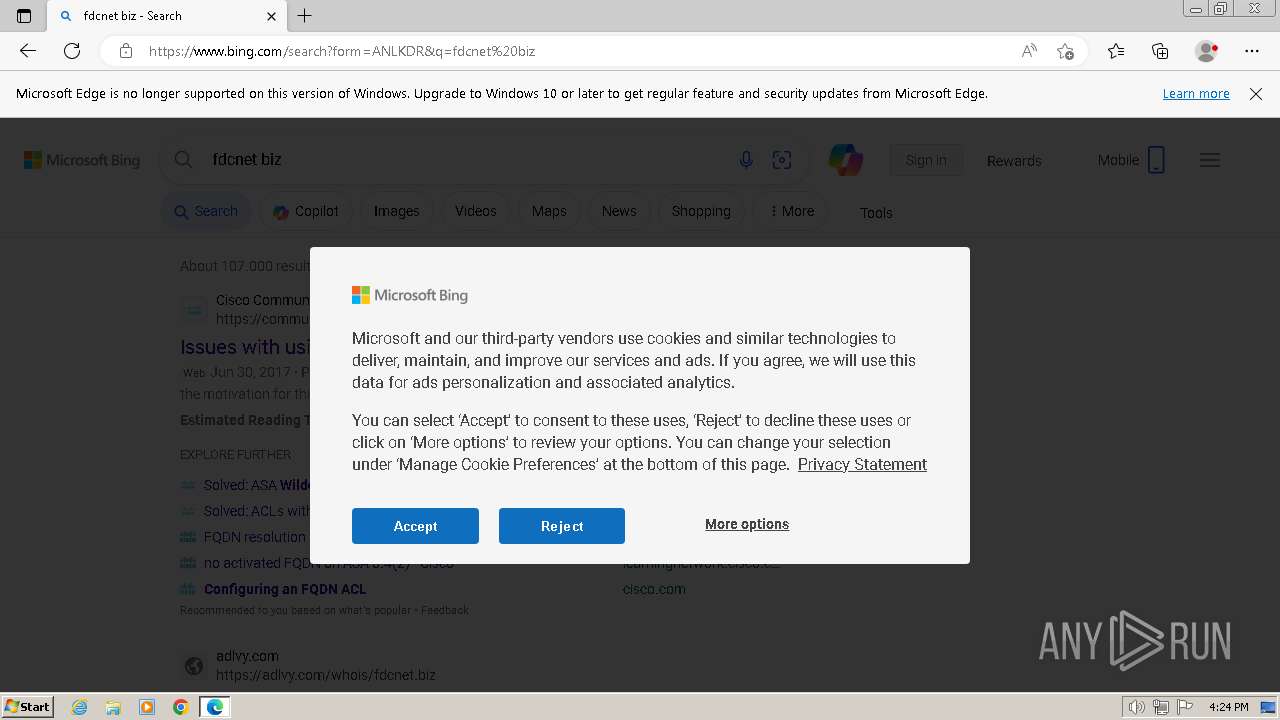Open Edge Settings and more menu

tap(1252, 51)
